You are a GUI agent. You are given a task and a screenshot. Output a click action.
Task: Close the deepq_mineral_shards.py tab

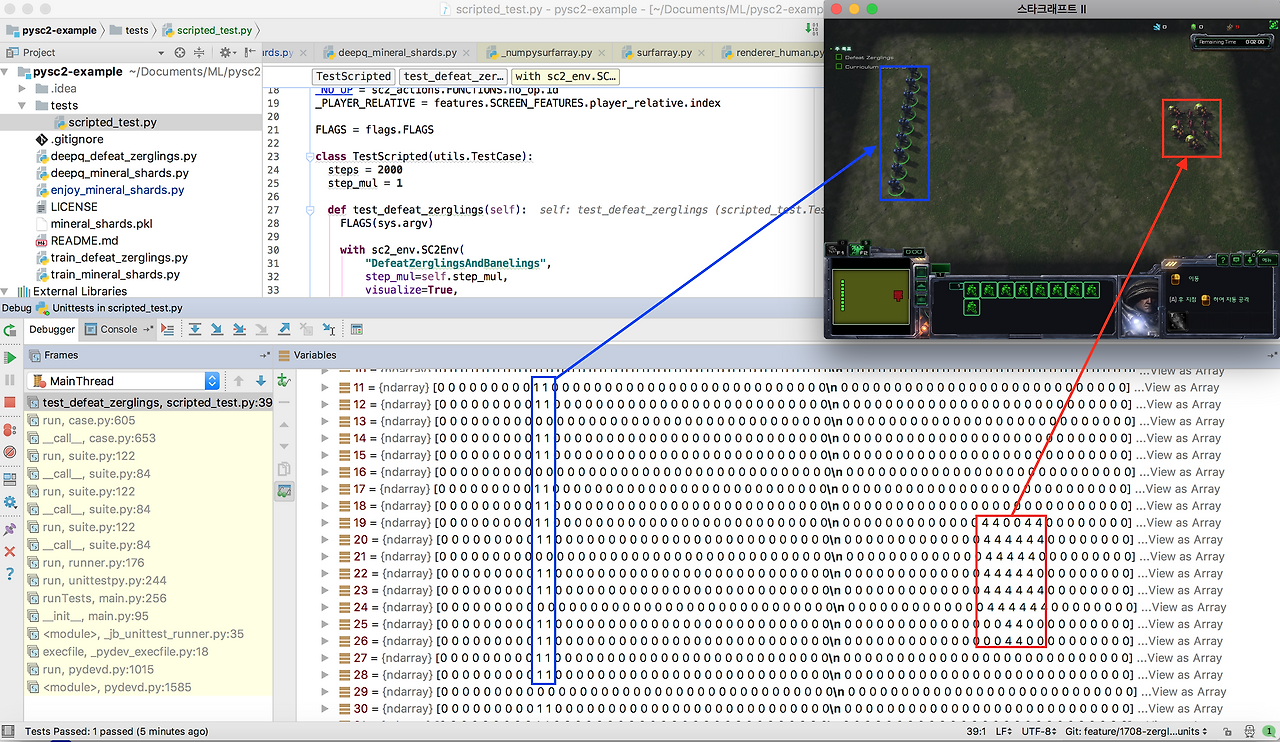464,52
